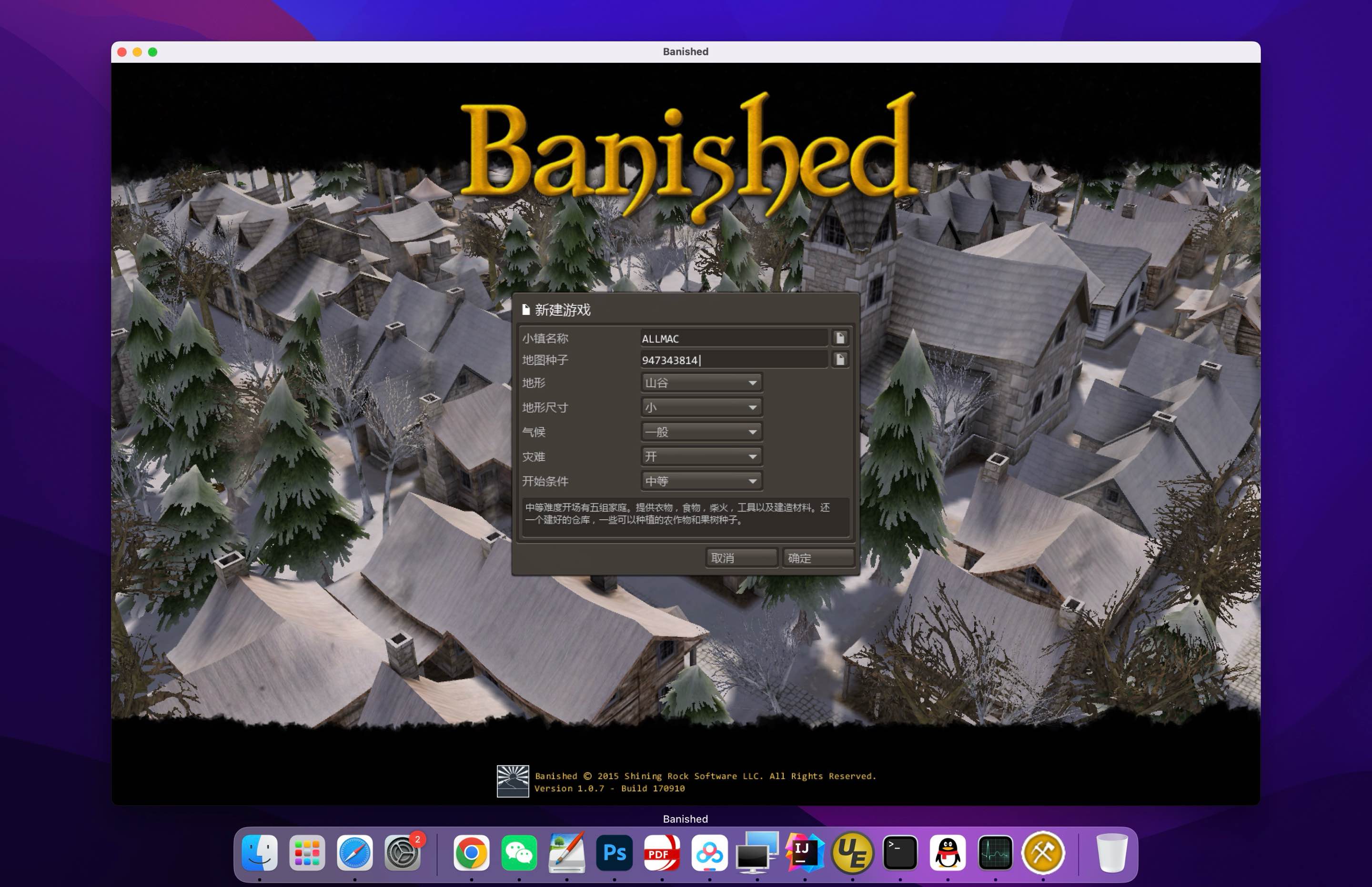Open Safari from the dock
Screen dimensions: 1372x887
(355, 853)
